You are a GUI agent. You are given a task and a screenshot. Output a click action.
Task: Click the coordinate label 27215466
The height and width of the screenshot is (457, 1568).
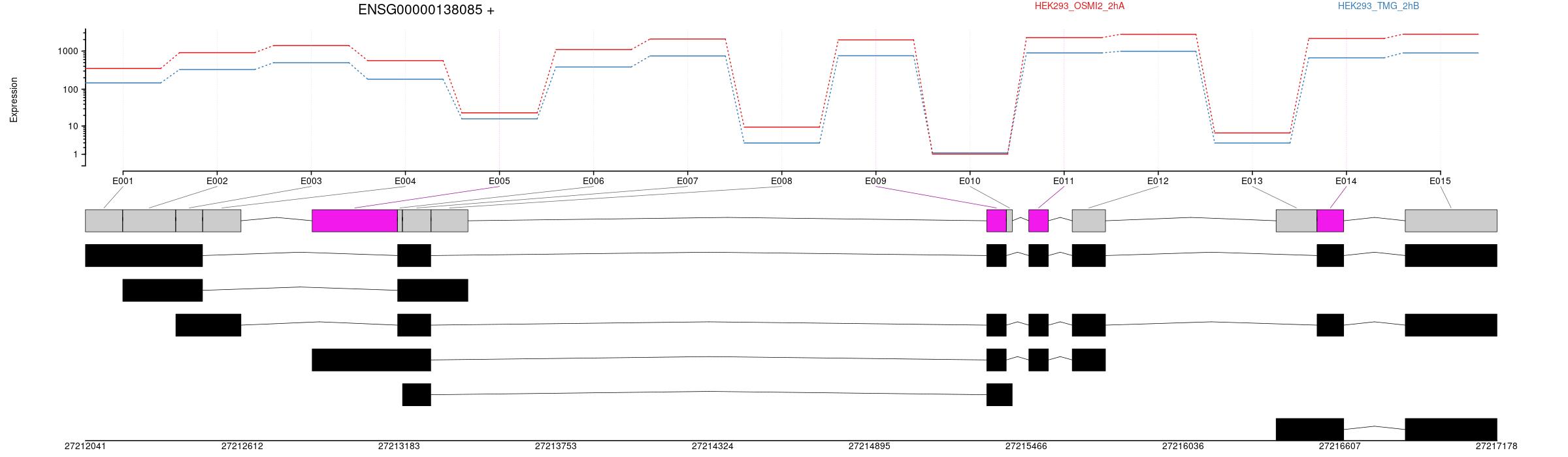coord(1026,447)
